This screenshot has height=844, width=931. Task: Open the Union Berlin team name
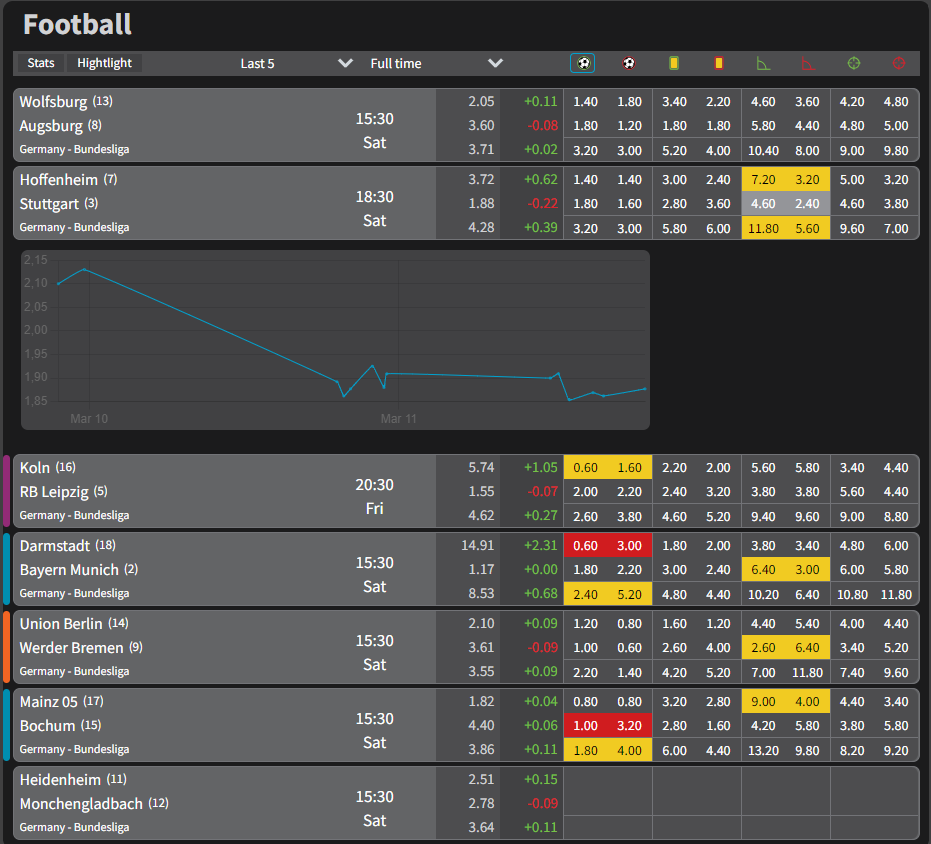(61, 624)
